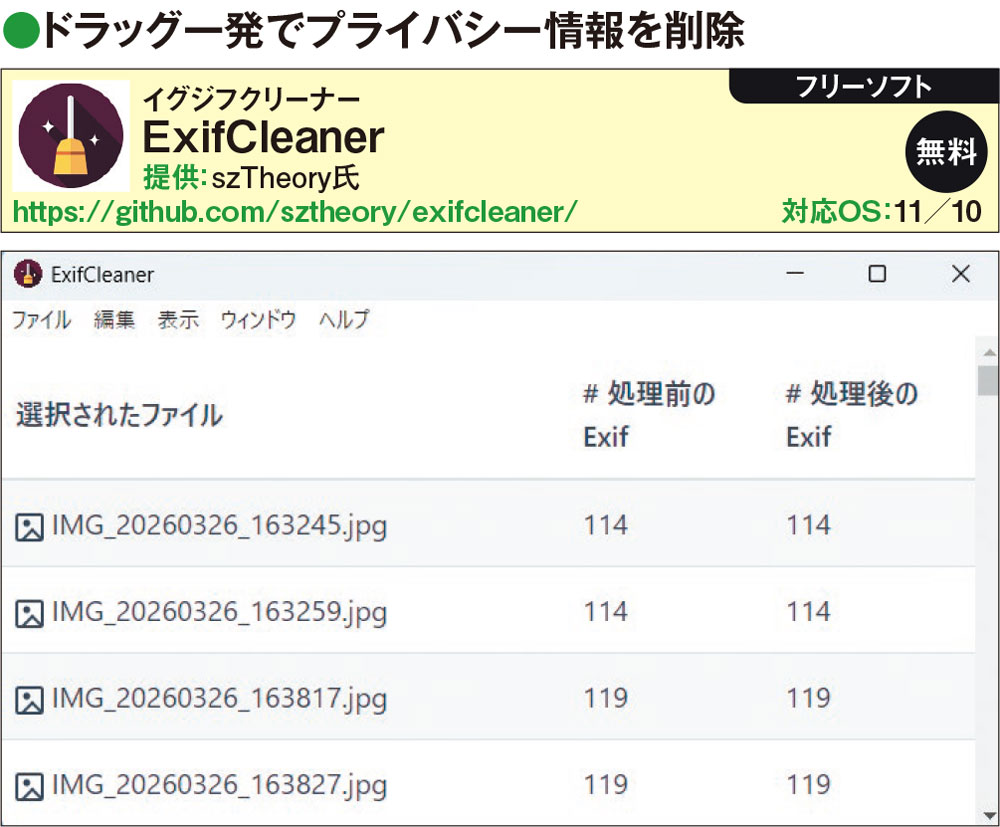Click before-Exif value 114 for IMG_20260326_163259.jpg
The width and height of the screenshot is (1000, 827).
(606, 612)
